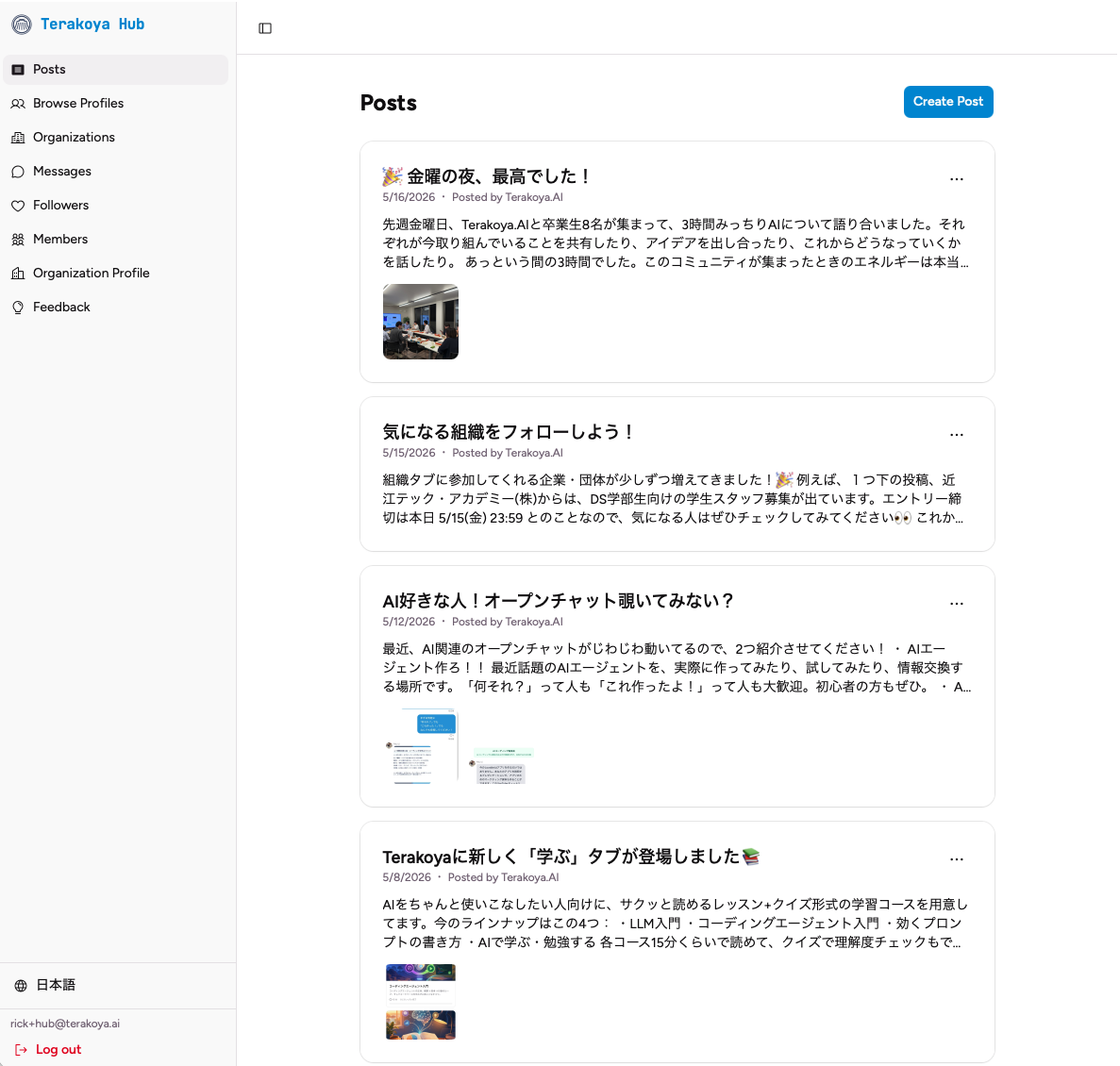This screenshot has height=1066, width=1120.
Task: Click body text starting 最近、AI関連のオープンチャット
Action: pyautogui.click(x=677, y=668)
